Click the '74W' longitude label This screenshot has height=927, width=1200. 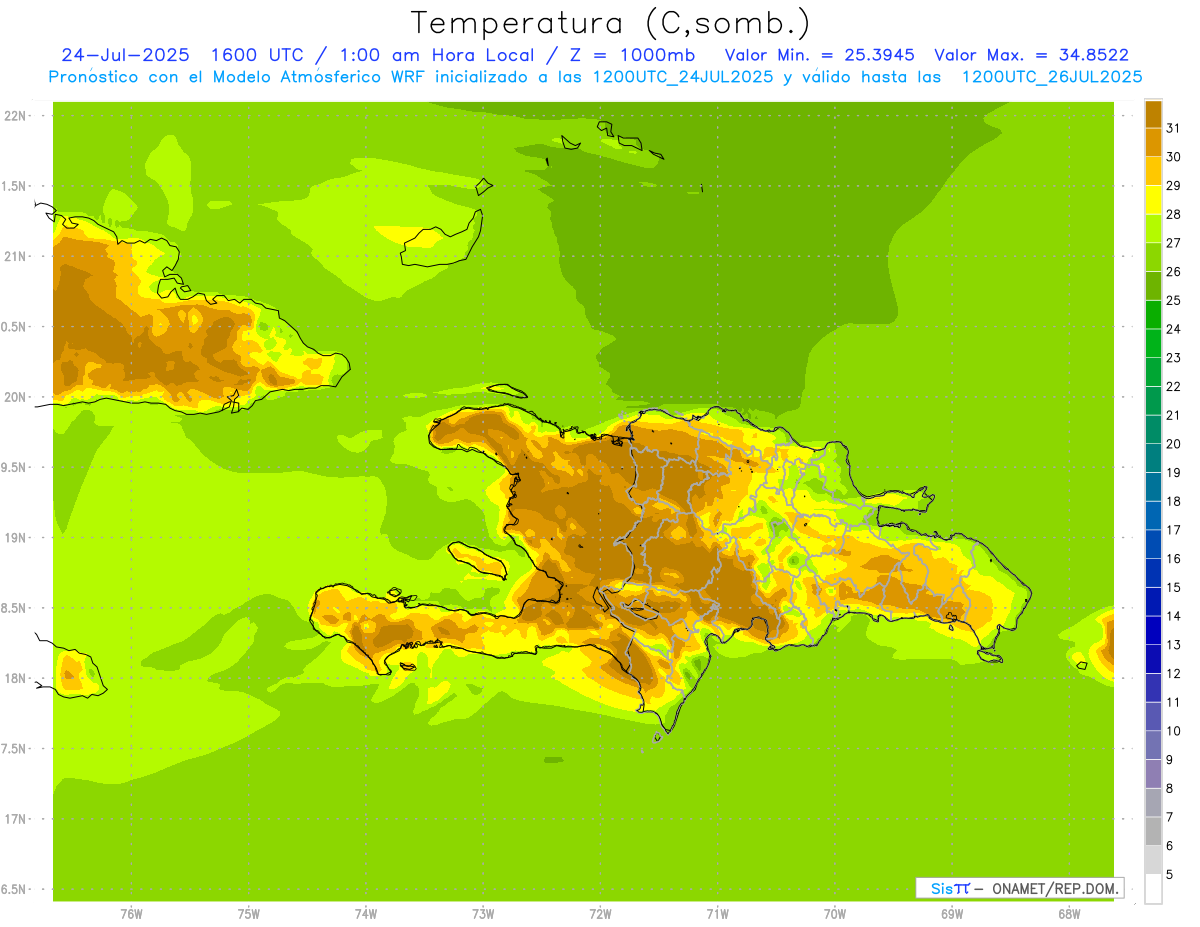tap(365, 914)
